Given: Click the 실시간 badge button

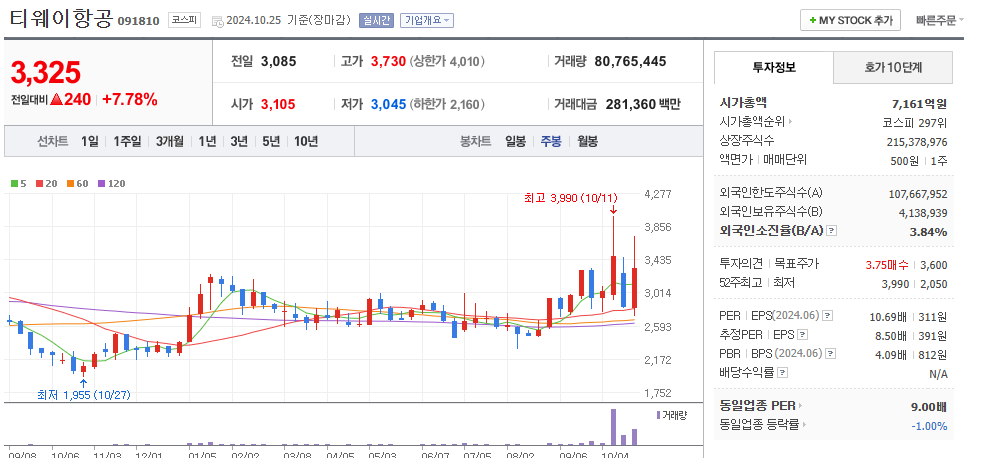Looking at the screenshot, I should coord(376,21).
